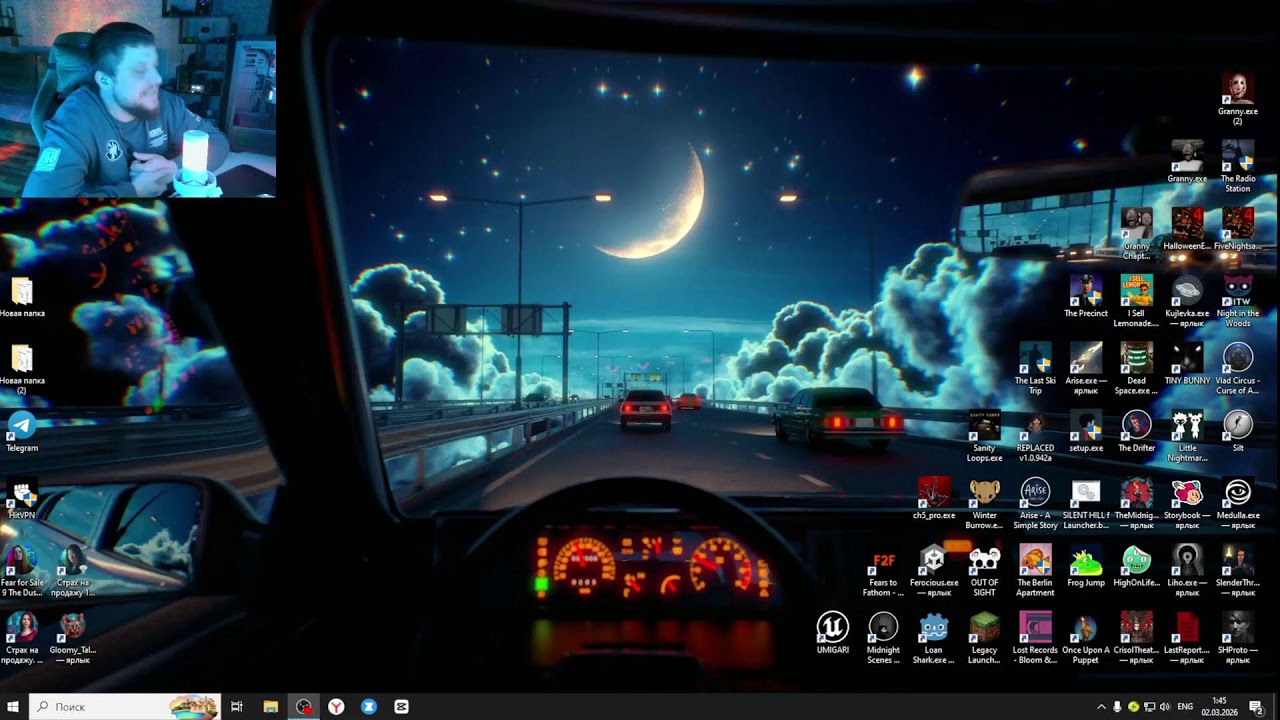Open the Little Nightmares shortcut
1280x720 pixels.
click(x=1187, y=436)
